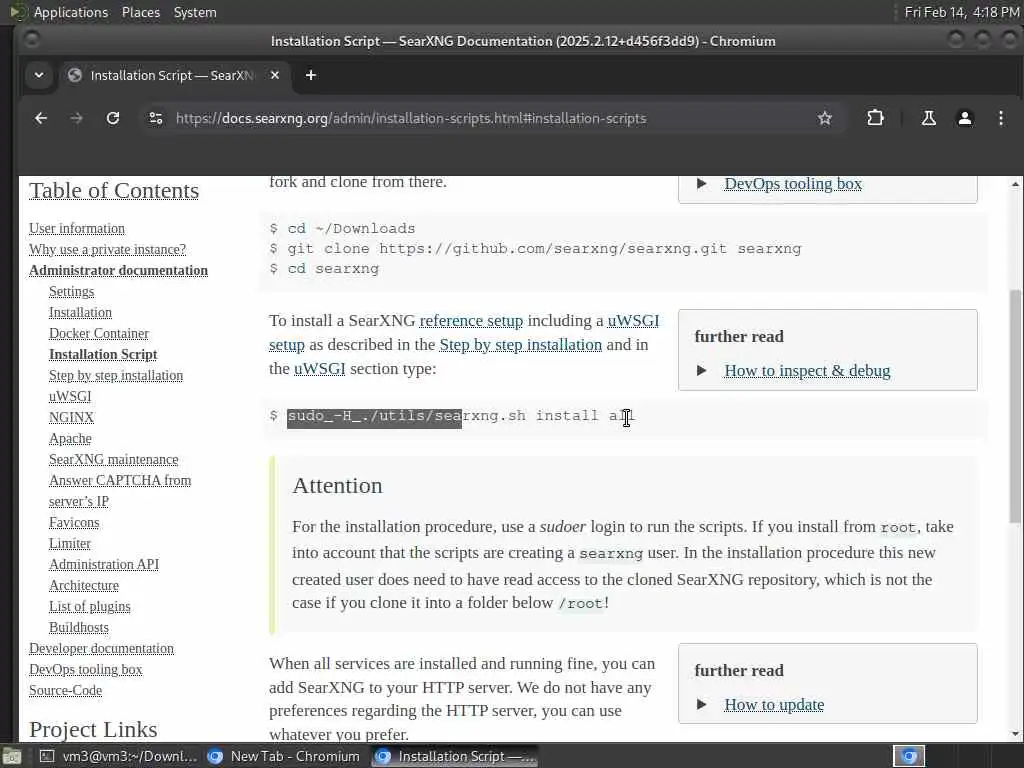Follow the reference setup link in paragraph
This screenshot has height=768, width=1024.
coord(471,321)
